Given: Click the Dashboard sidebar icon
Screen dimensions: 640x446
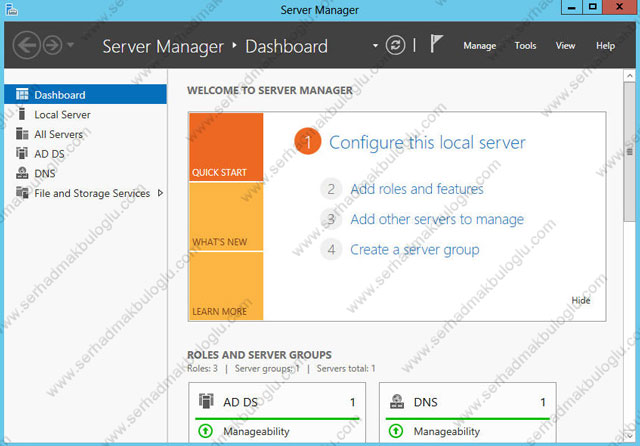Looking at the screenshot, I should [22, 94].
